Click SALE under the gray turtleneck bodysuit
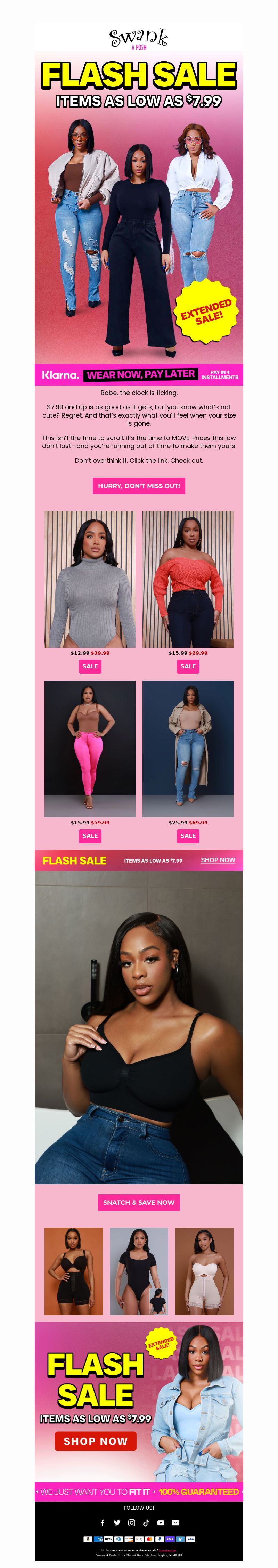278x1568 pixels. tap(90, 666)
